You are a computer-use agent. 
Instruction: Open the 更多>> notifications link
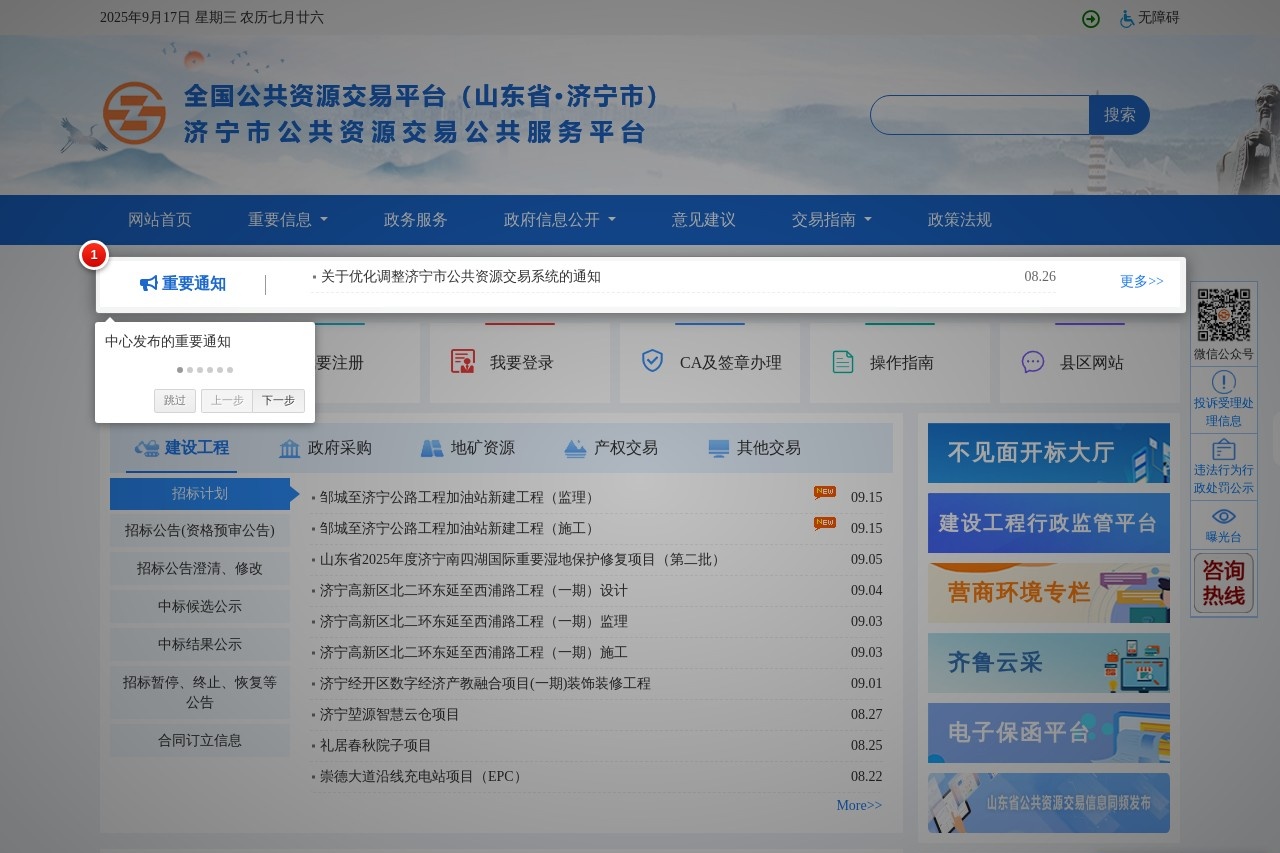[x=1141, y=281]
